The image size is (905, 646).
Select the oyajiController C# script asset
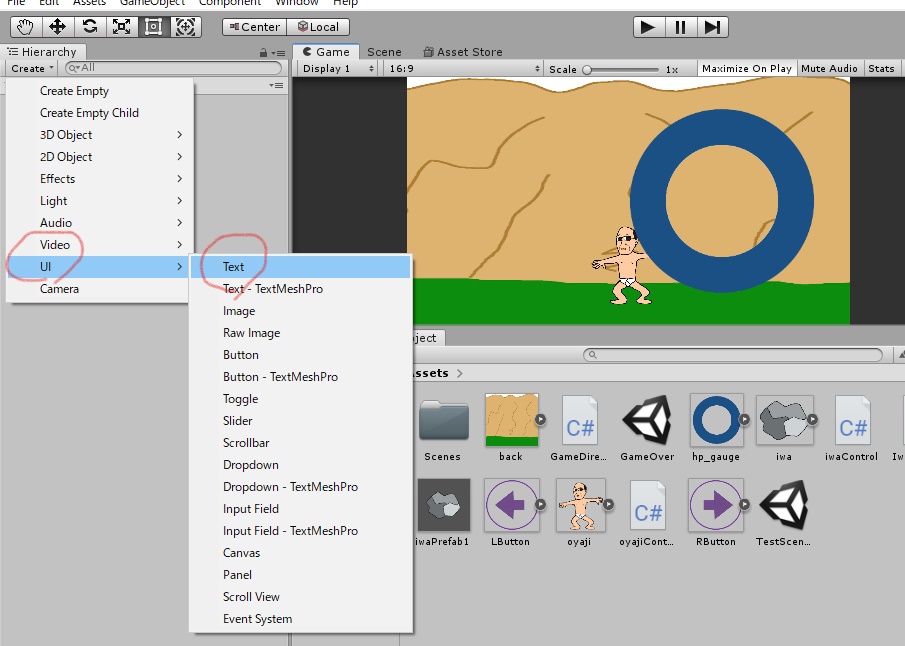pyautogui.click(x=646, y=513)
